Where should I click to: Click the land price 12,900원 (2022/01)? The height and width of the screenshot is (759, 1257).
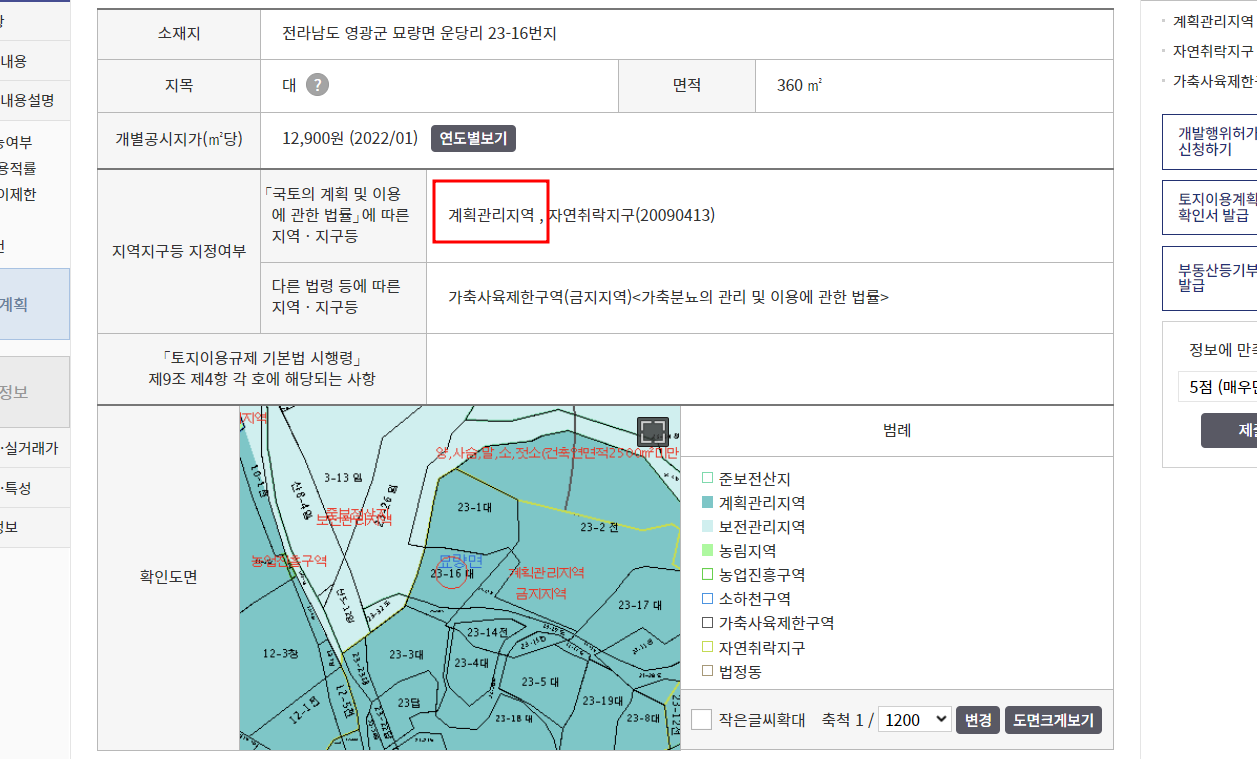tap(350, 138)
